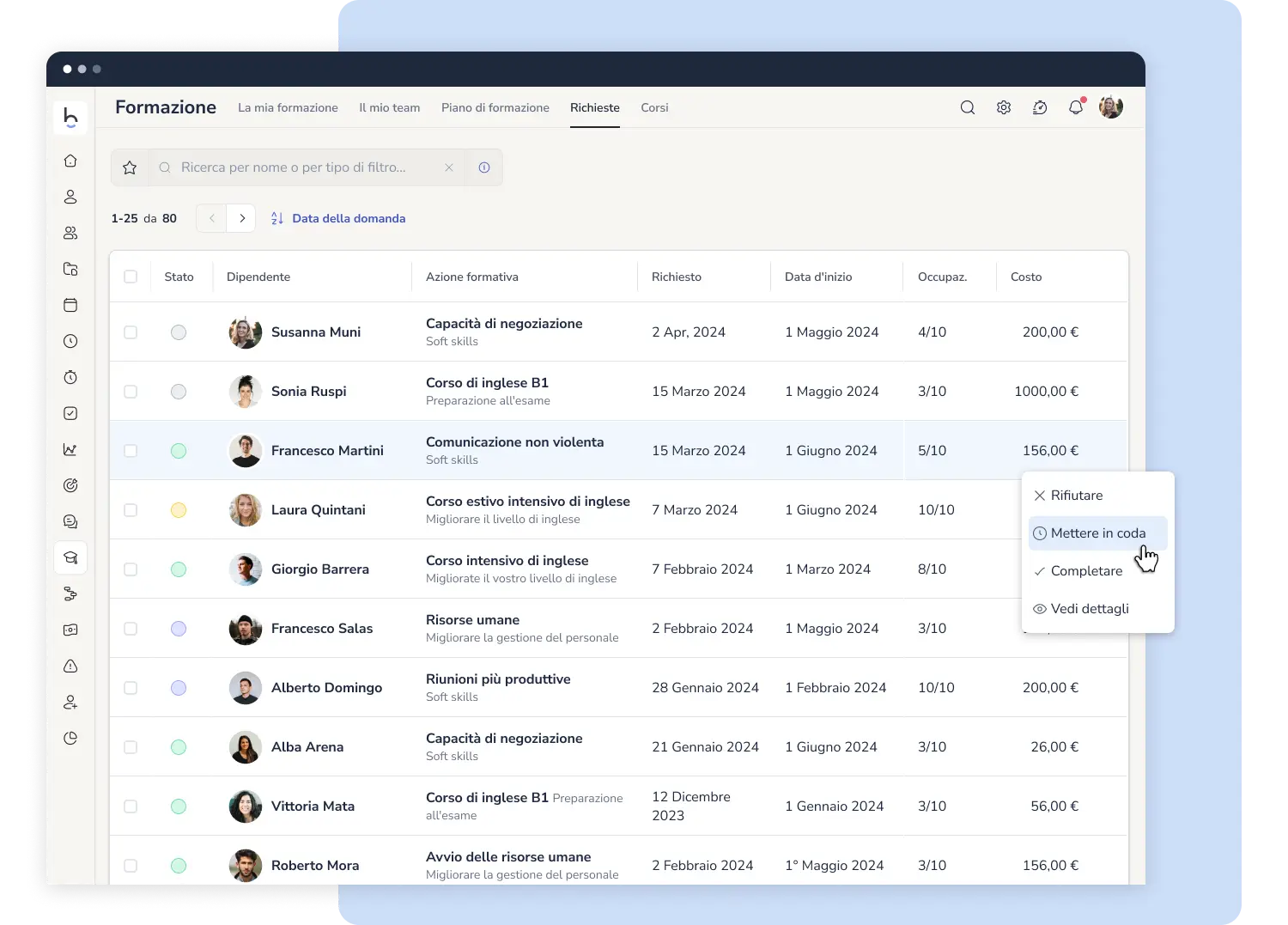Choose Completare in the context menu
Image resolution: width=1288 pixels, height=925 pixels.
(x=1097, y=571)
